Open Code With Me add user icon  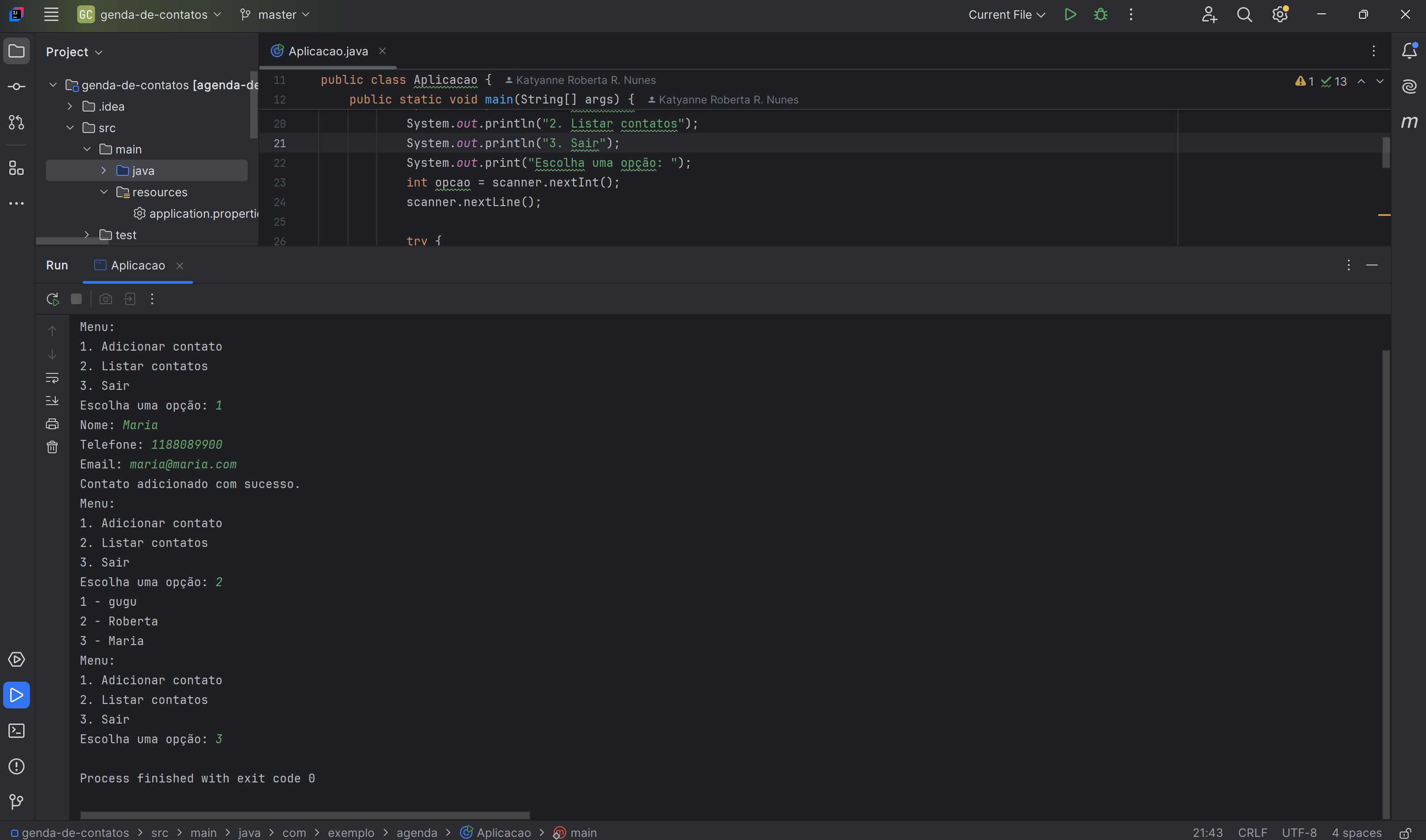(1209, 15)
